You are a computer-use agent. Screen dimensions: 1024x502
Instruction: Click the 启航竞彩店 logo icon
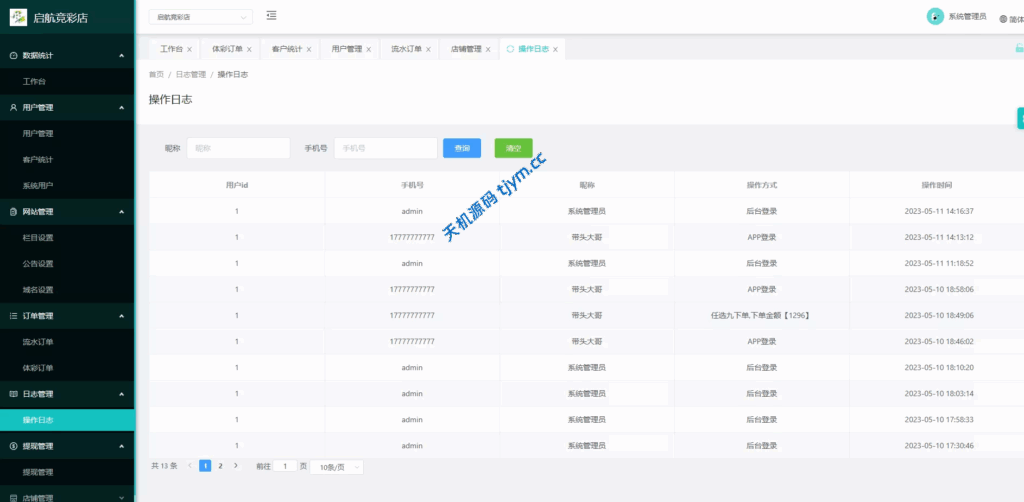pyautogui.click(x=18, y=17)
